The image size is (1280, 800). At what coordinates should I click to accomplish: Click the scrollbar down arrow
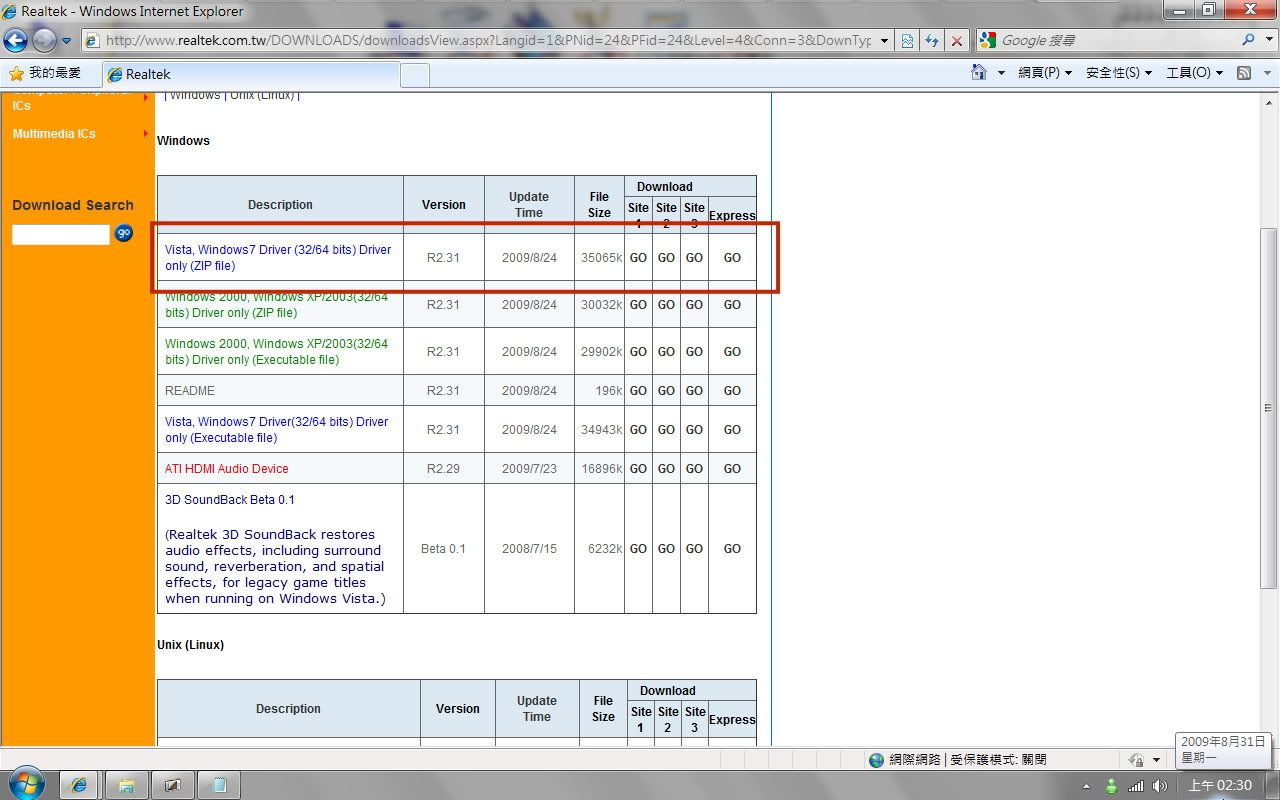[x=1269, y=737]
